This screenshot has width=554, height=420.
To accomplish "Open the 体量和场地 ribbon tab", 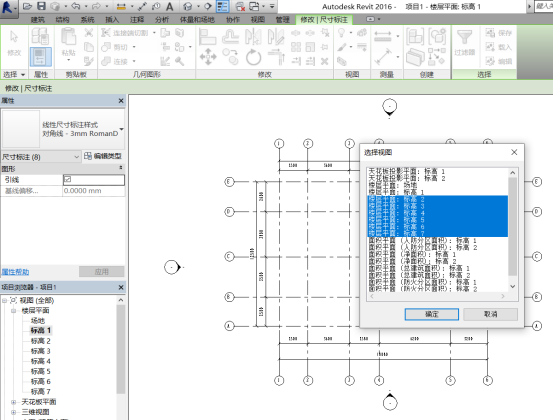I will pos(197,20).
